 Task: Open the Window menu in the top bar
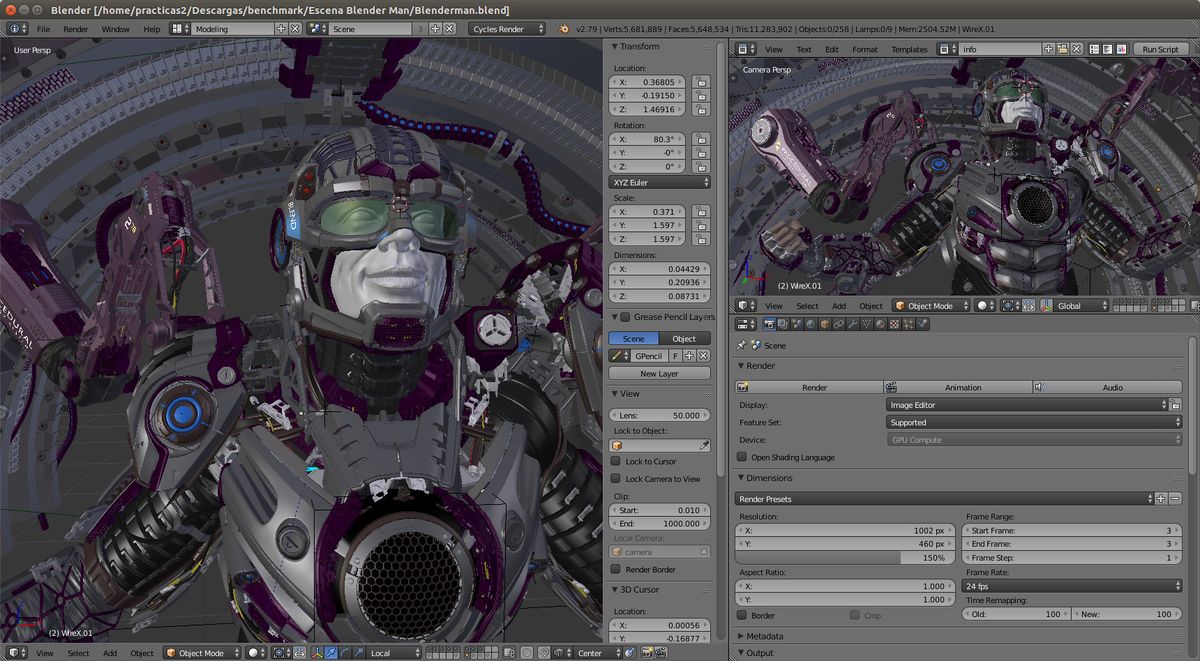point(115,29)
